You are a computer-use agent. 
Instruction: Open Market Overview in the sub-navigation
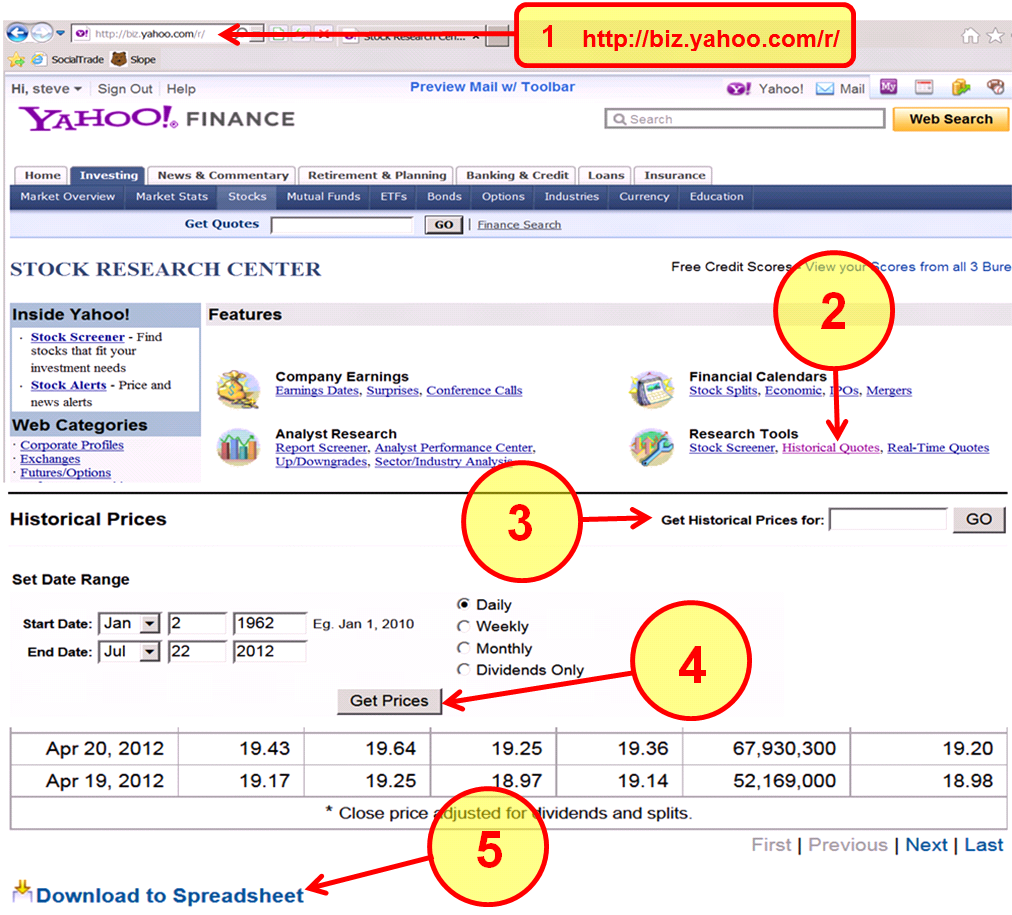point(67,197)
